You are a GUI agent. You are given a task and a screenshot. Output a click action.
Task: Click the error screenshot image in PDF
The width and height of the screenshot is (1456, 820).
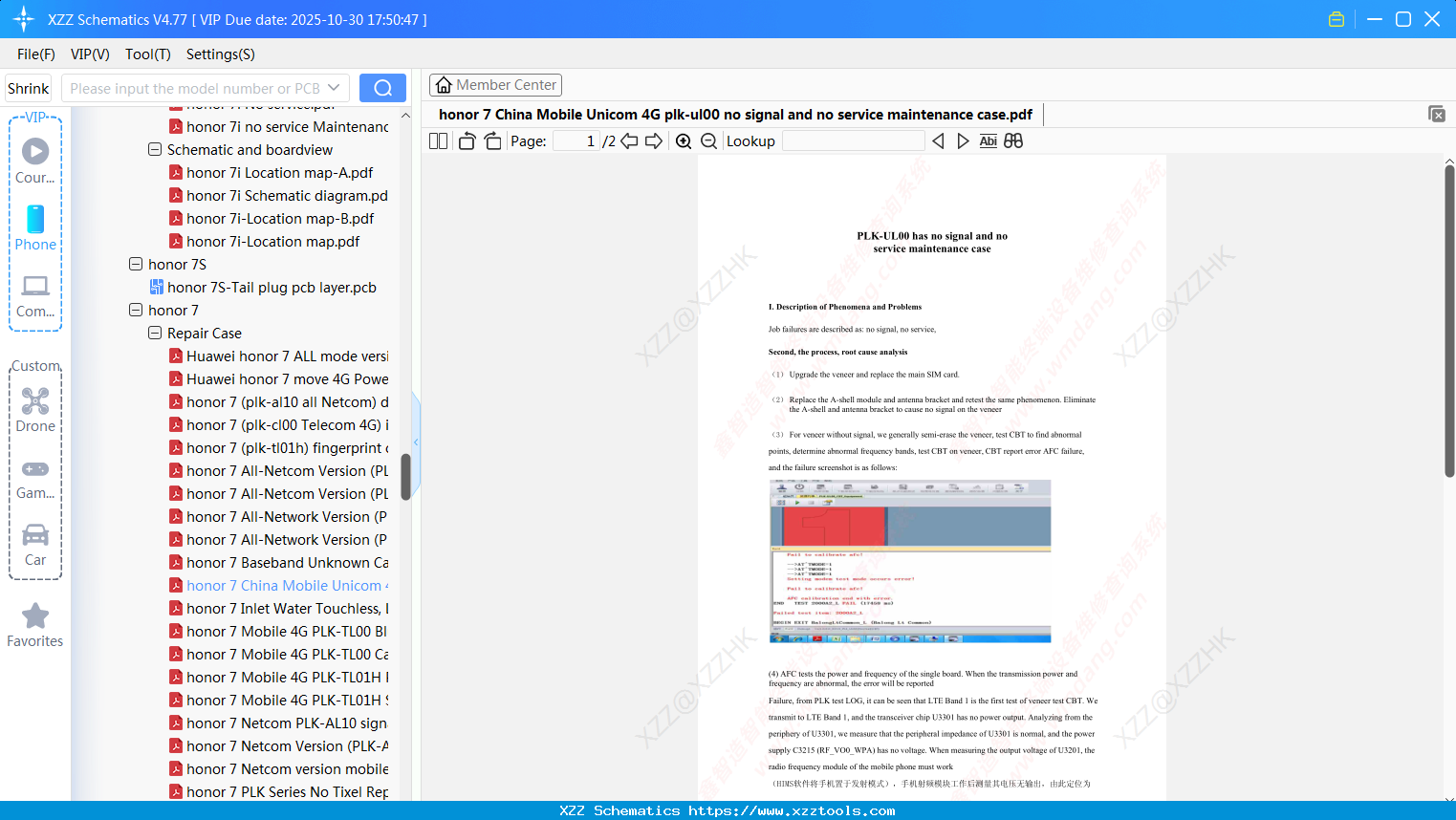coord(910,561)
